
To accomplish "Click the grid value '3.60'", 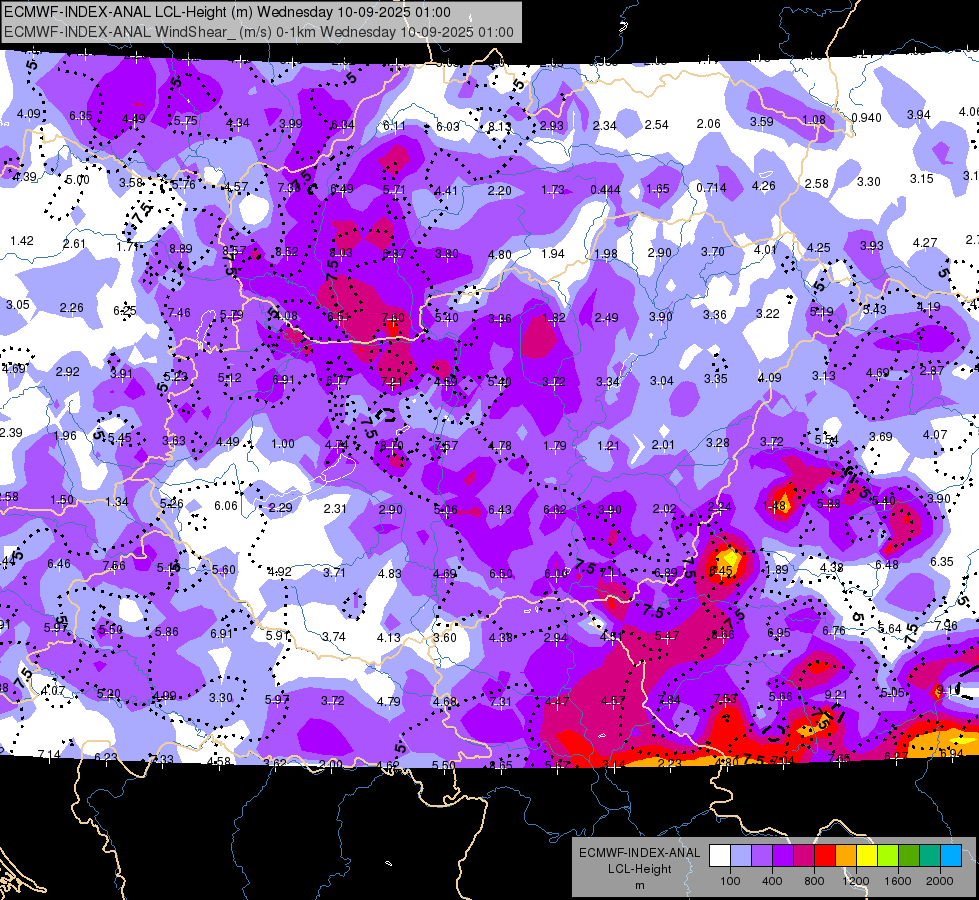I will 445,638.
